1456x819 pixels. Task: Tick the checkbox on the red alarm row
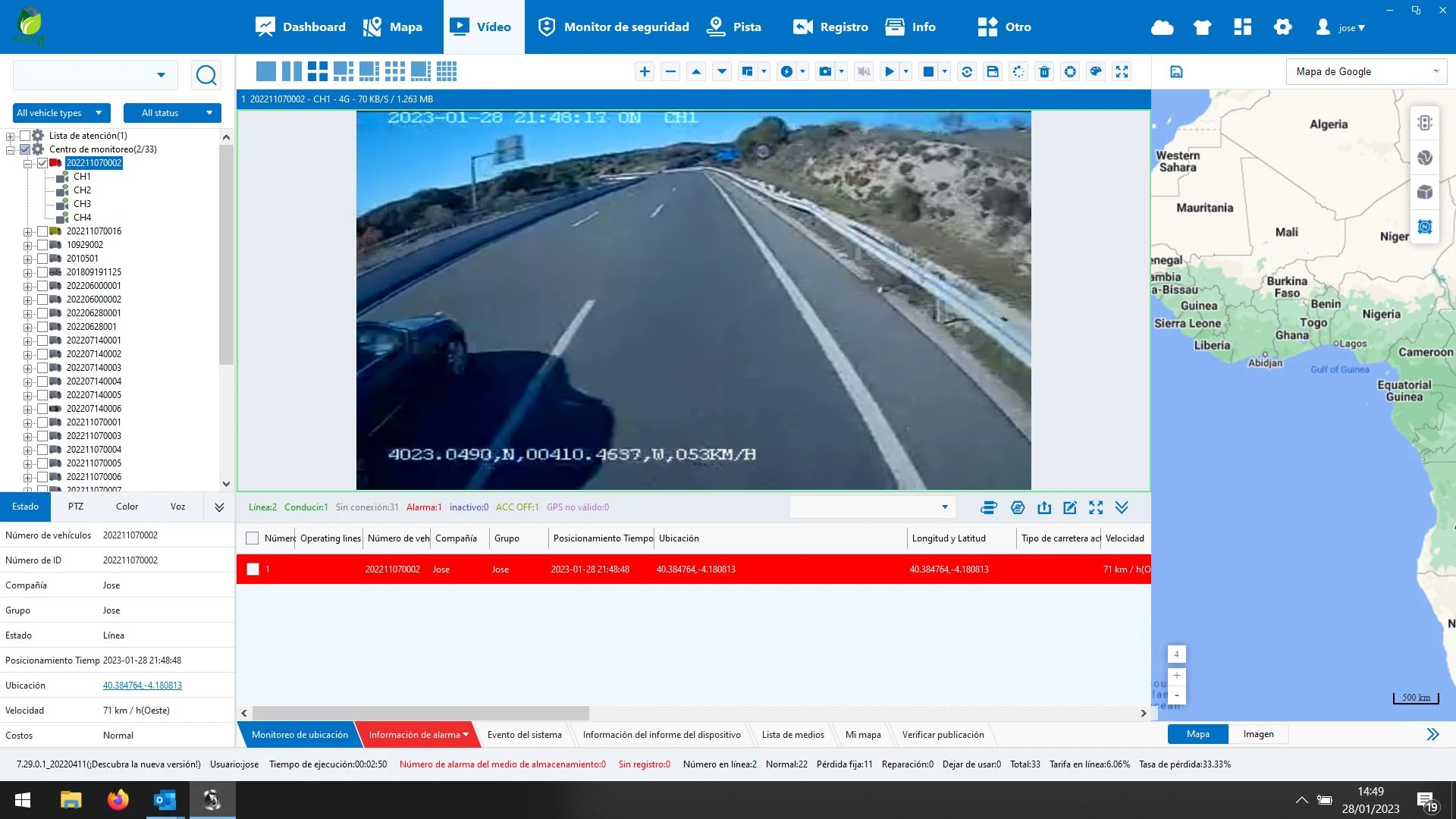(x=253, y=569)
